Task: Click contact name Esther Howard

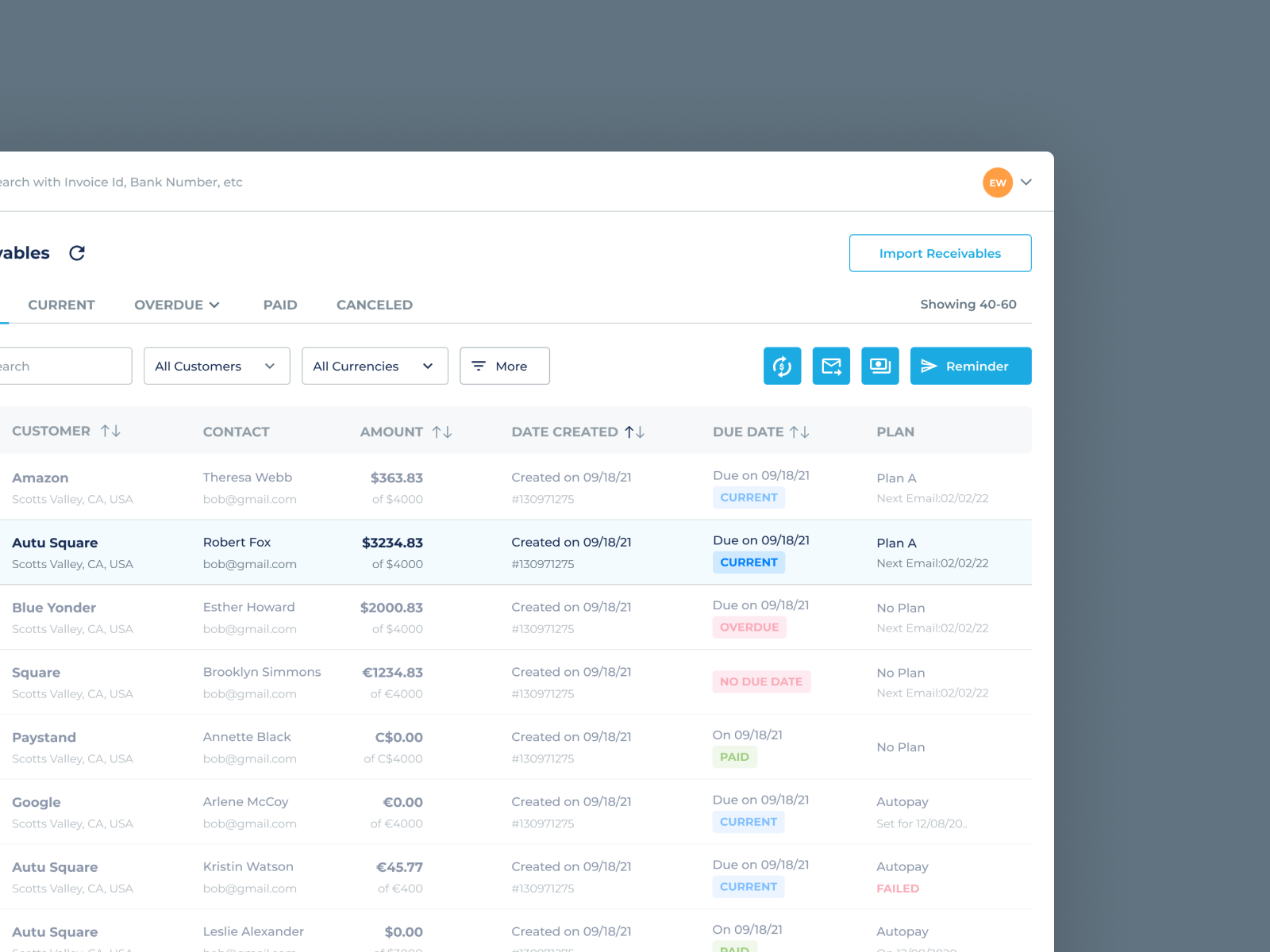Action: 249,608
